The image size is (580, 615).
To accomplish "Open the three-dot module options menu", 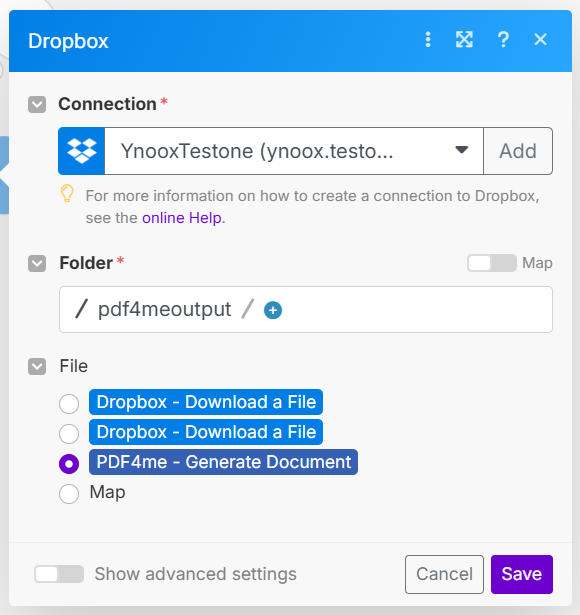I will click(428, 40).
